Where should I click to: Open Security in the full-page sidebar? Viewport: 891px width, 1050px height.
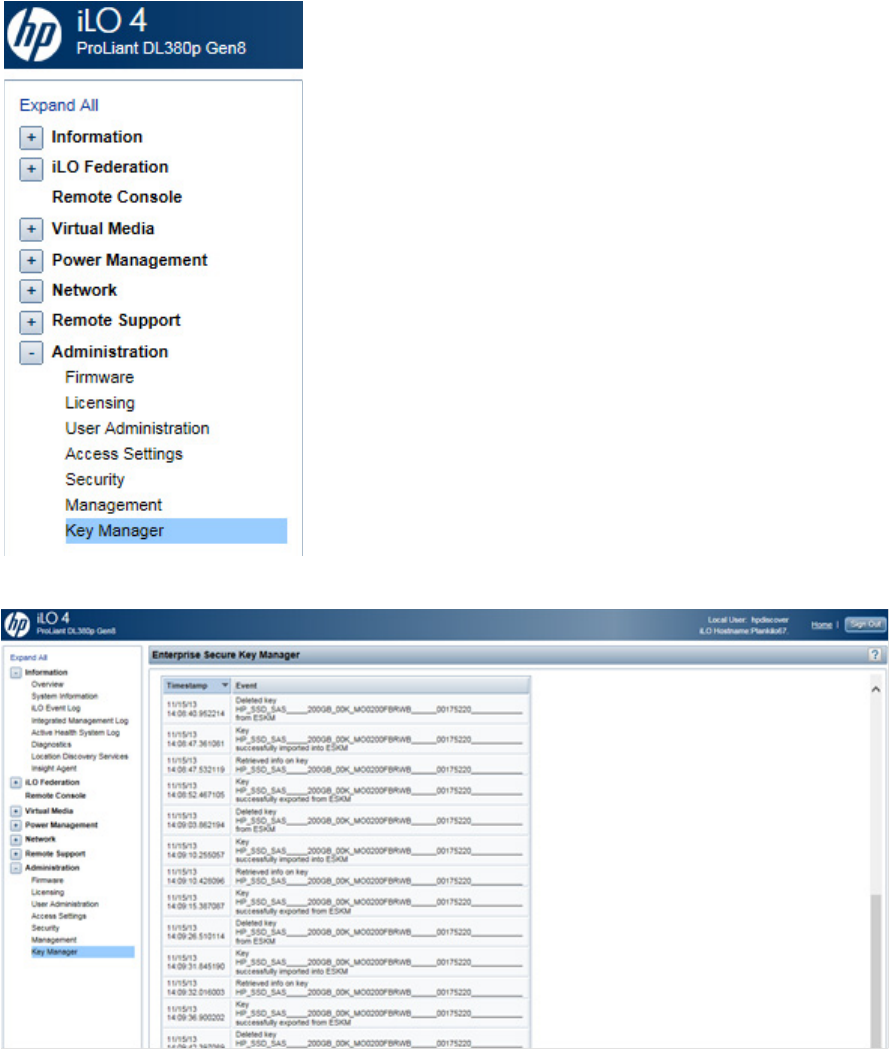point(46,928)
